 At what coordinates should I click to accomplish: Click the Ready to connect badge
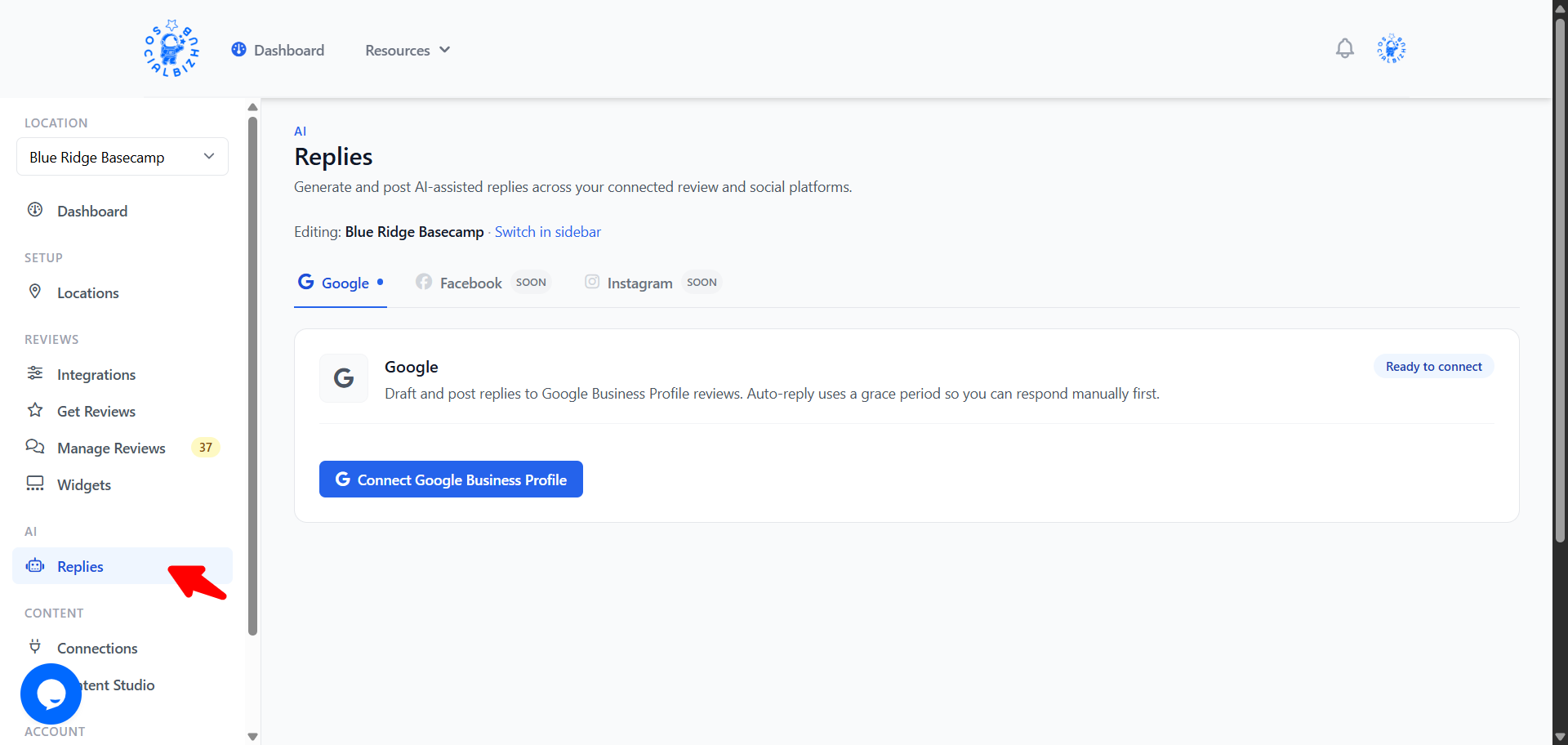(1433, 366)
